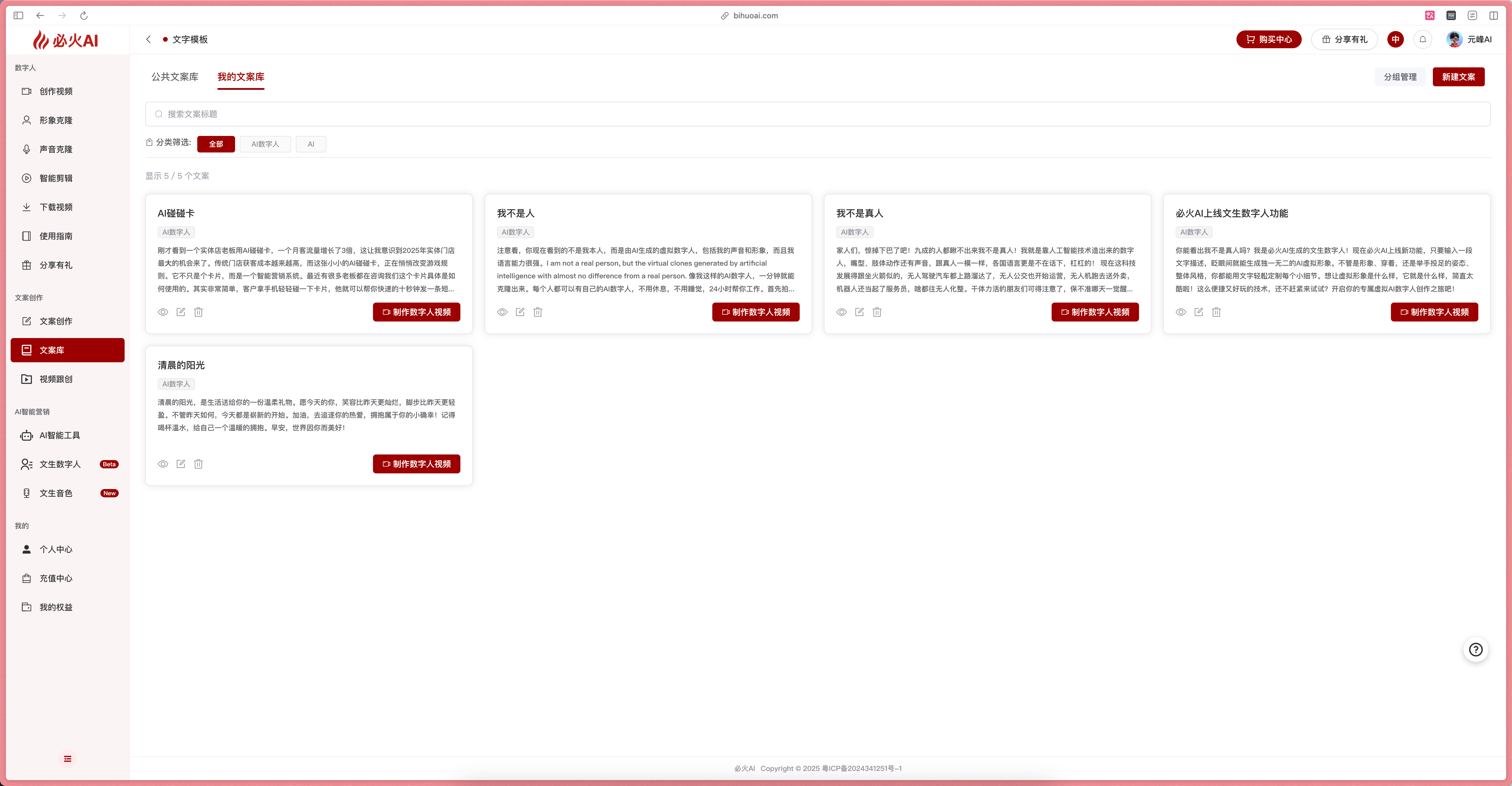Edit the 清晨的阳光 script
Viewport: 1512px width, 786px height.
point(181,464)
